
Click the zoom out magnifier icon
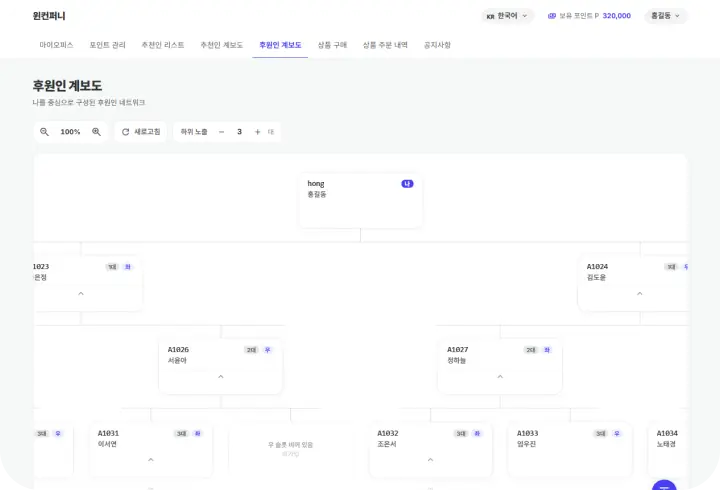[44, 132]
